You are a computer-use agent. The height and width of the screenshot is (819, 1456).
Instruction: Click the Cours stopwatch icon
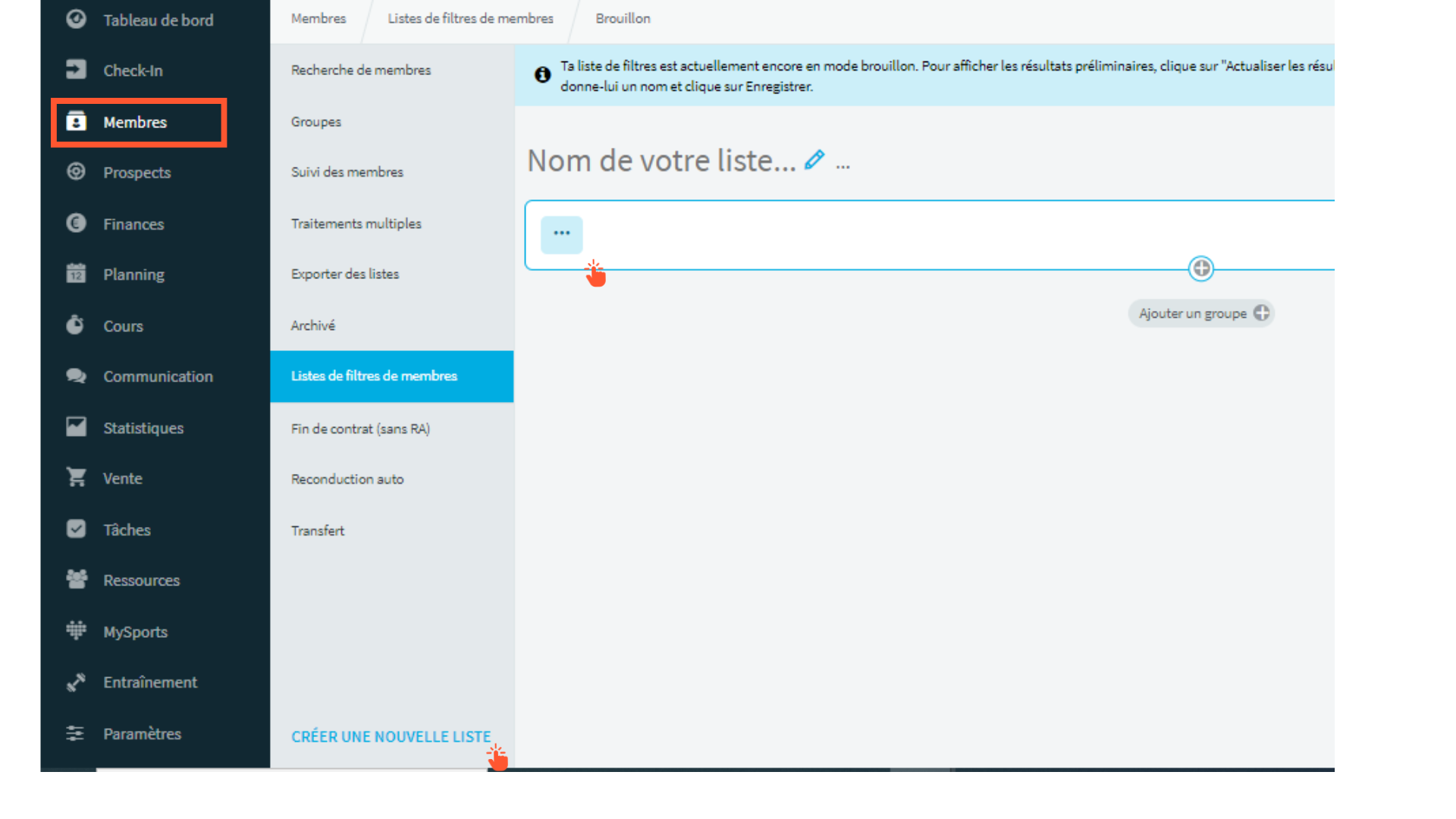point(76,325)
